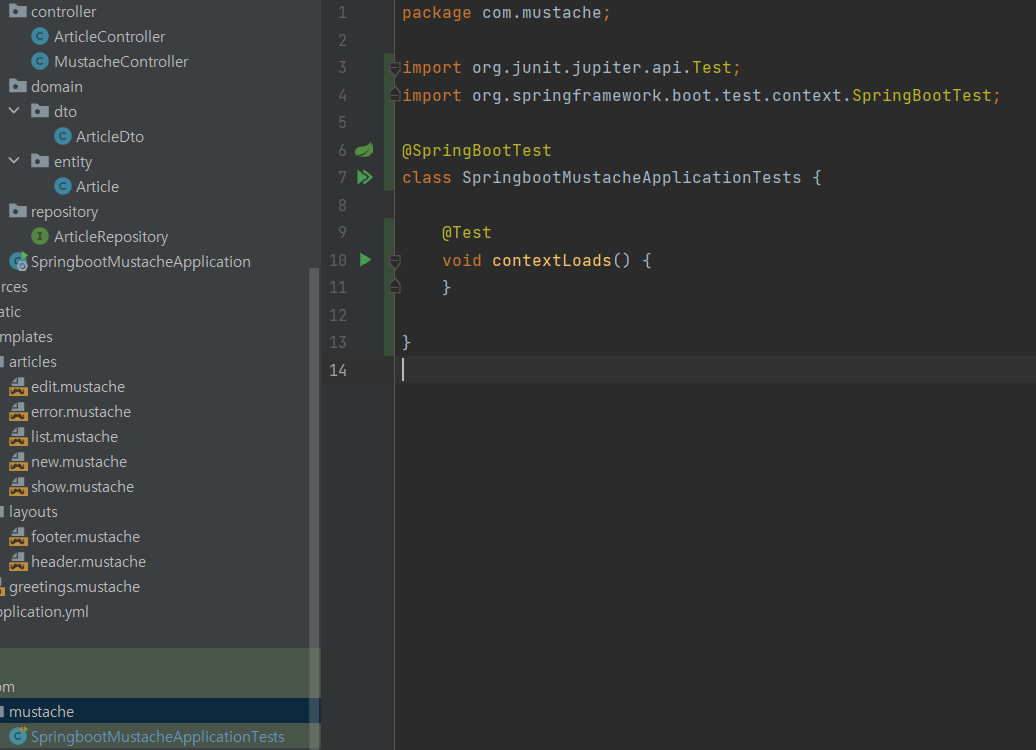
Task: Click the package com.mustache declaration
Action: click(x=506, y=13)
